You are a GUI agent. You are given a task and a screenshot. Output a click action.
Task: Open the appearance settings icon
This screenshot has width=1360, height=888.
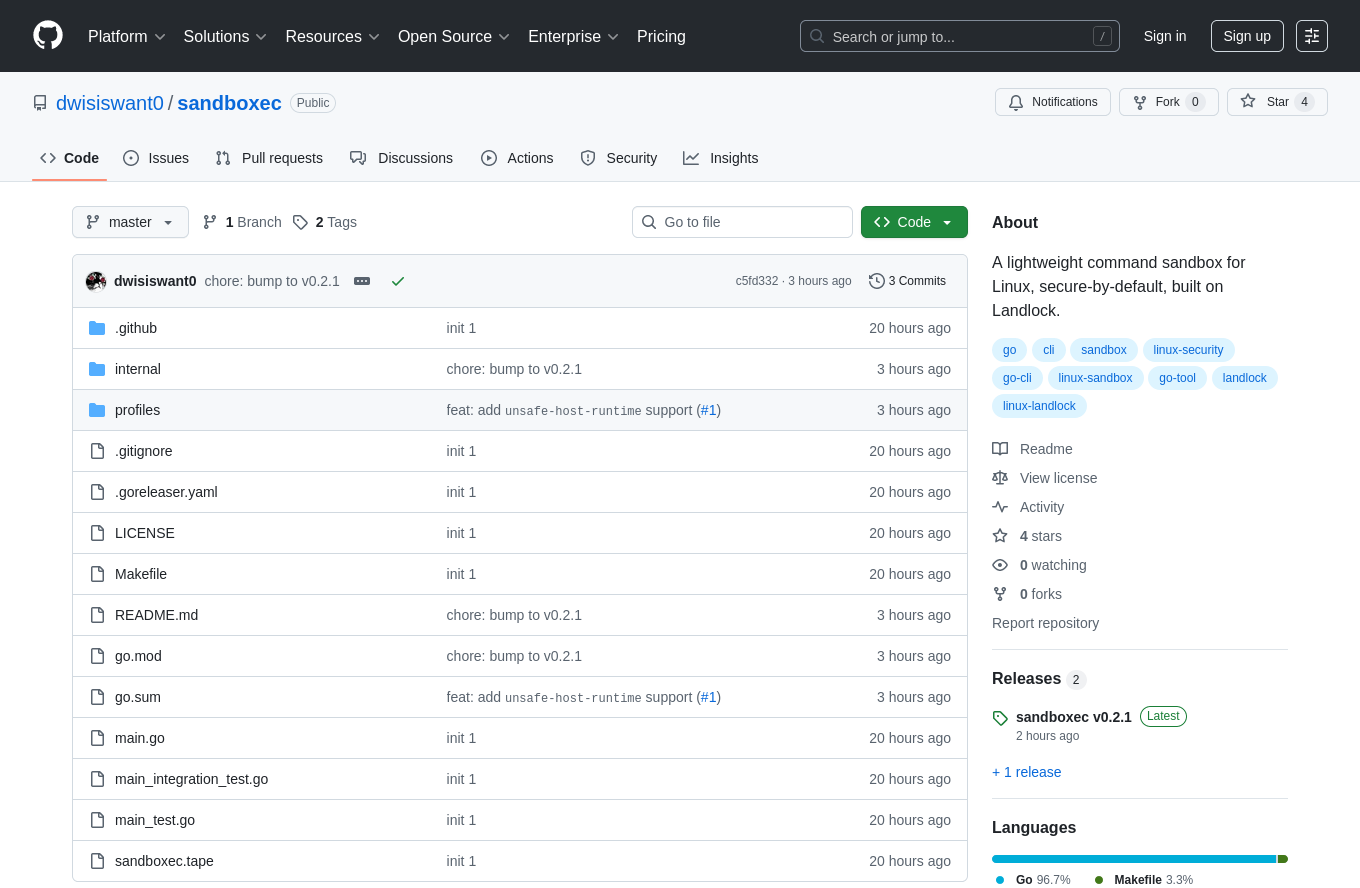1311,36
